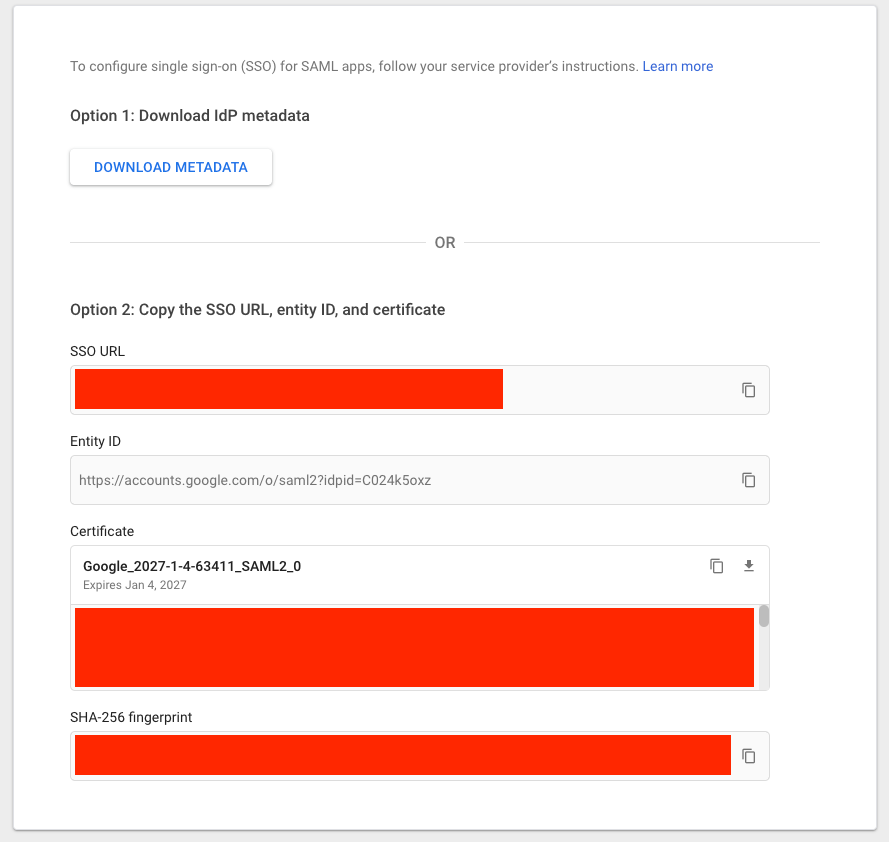Download the Google_2027-1-4-63411_SAML2_0 certificate

[749, 566]
